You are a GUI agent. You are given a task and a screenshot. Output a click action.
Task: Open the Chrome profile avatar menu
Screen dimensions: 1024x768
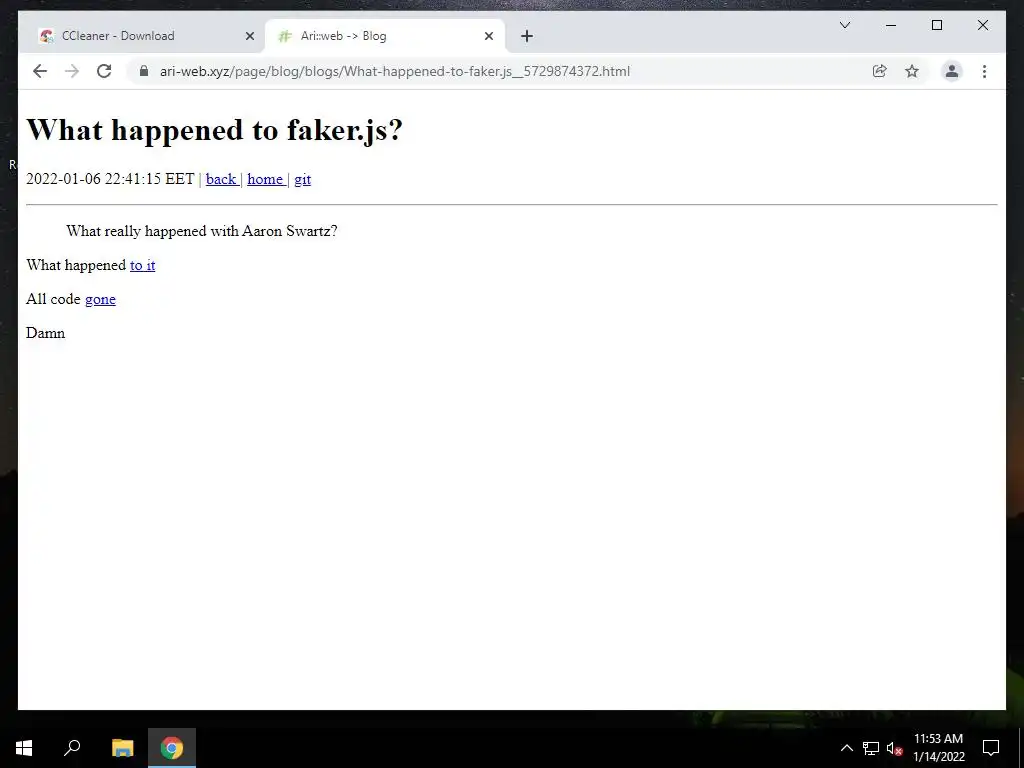952,71
